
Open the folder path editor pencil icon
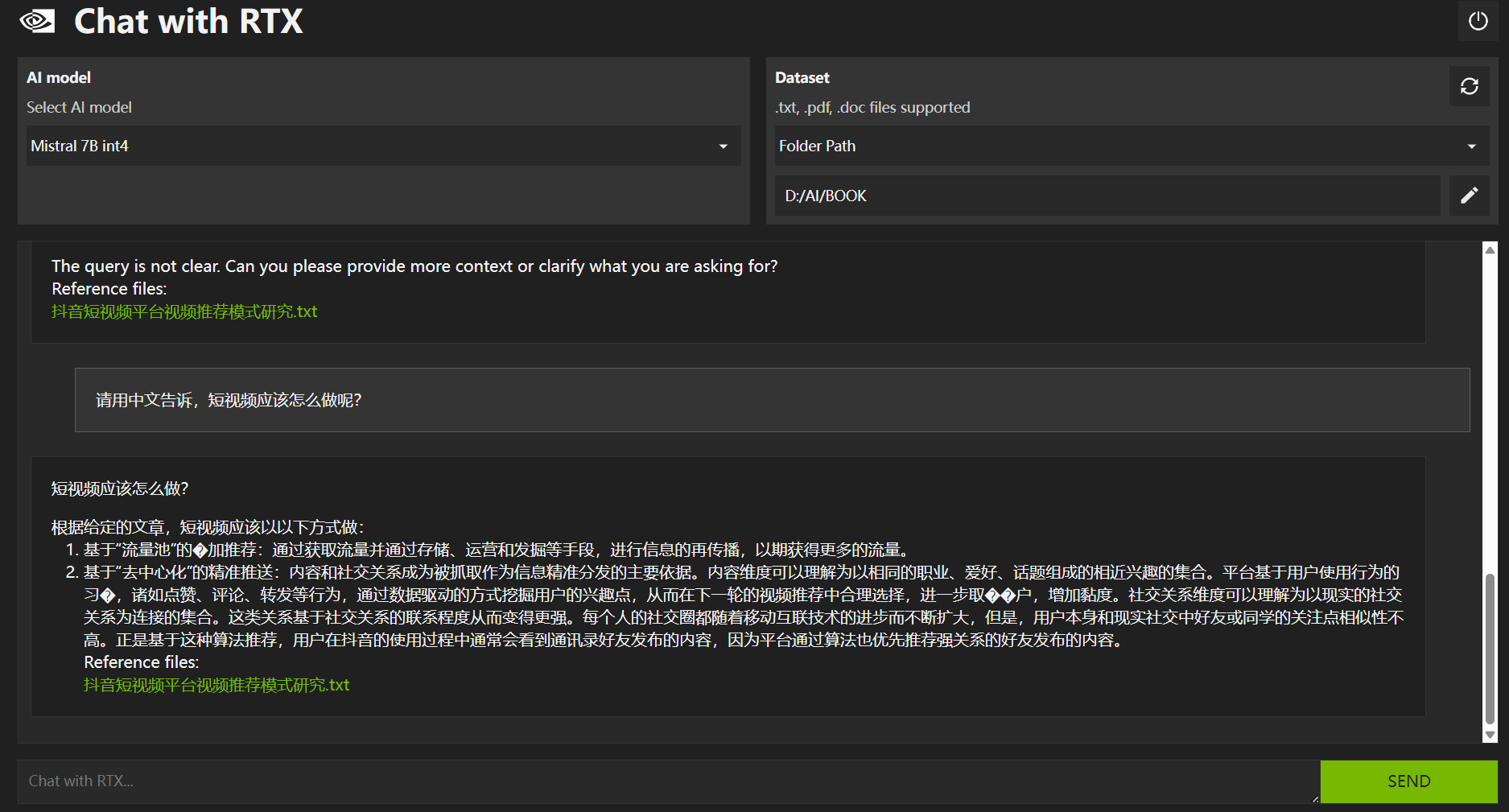tap(1470, 196)
